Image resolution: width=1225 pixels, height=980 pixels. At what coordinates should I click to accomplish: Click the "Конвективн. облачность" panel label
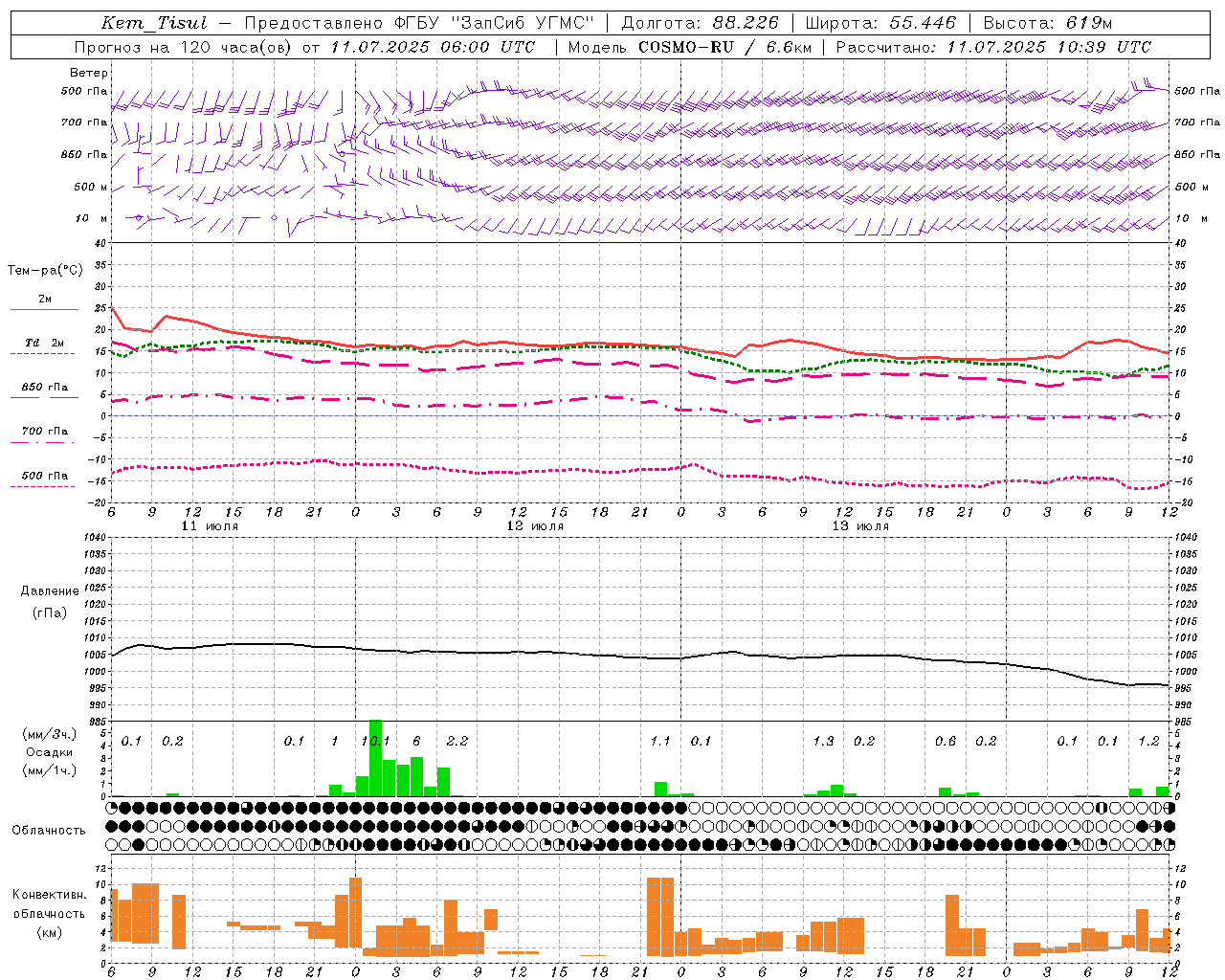tap(49, 904)
